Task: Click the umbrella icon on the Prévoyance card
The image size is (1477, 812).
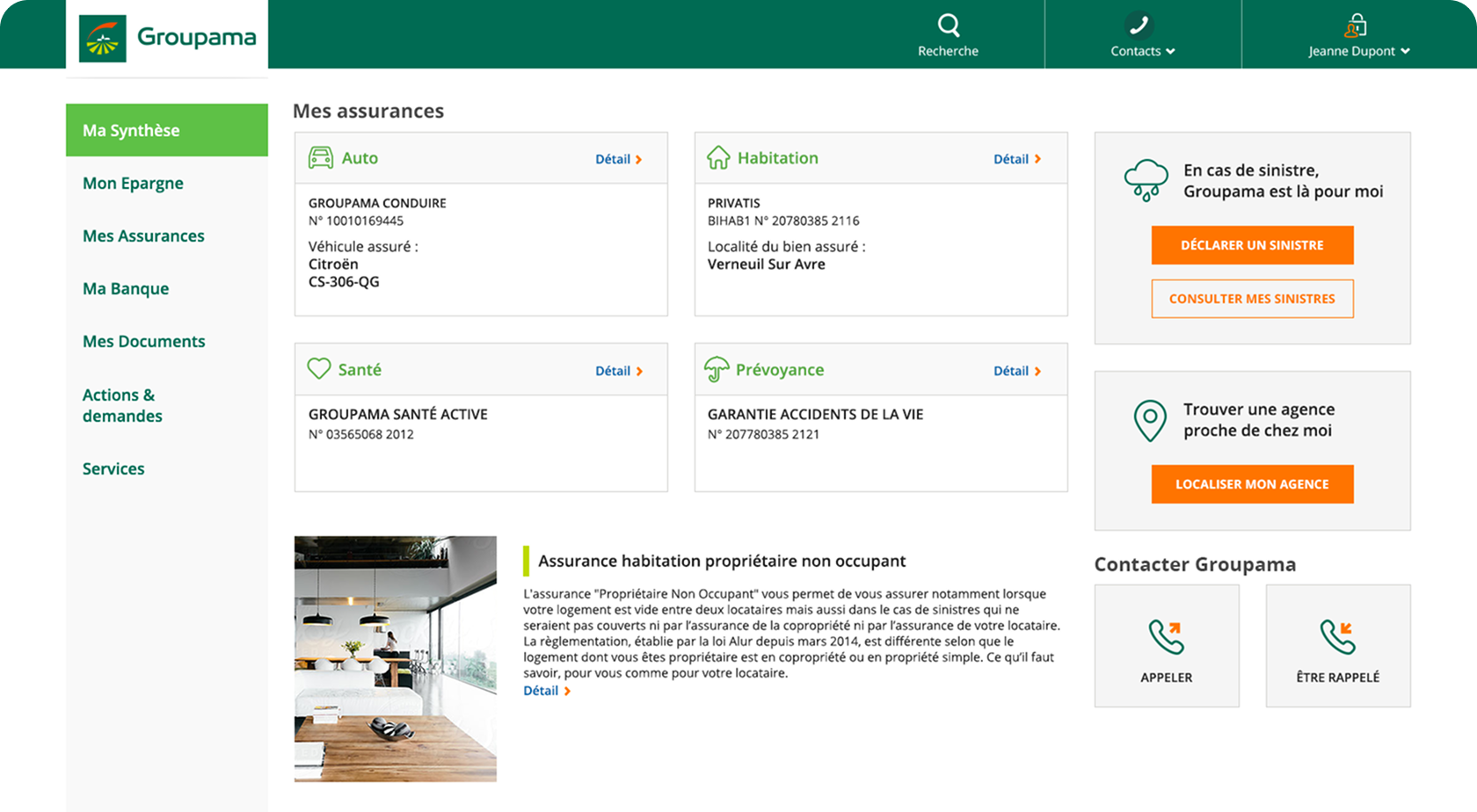Action: [717, 369]
